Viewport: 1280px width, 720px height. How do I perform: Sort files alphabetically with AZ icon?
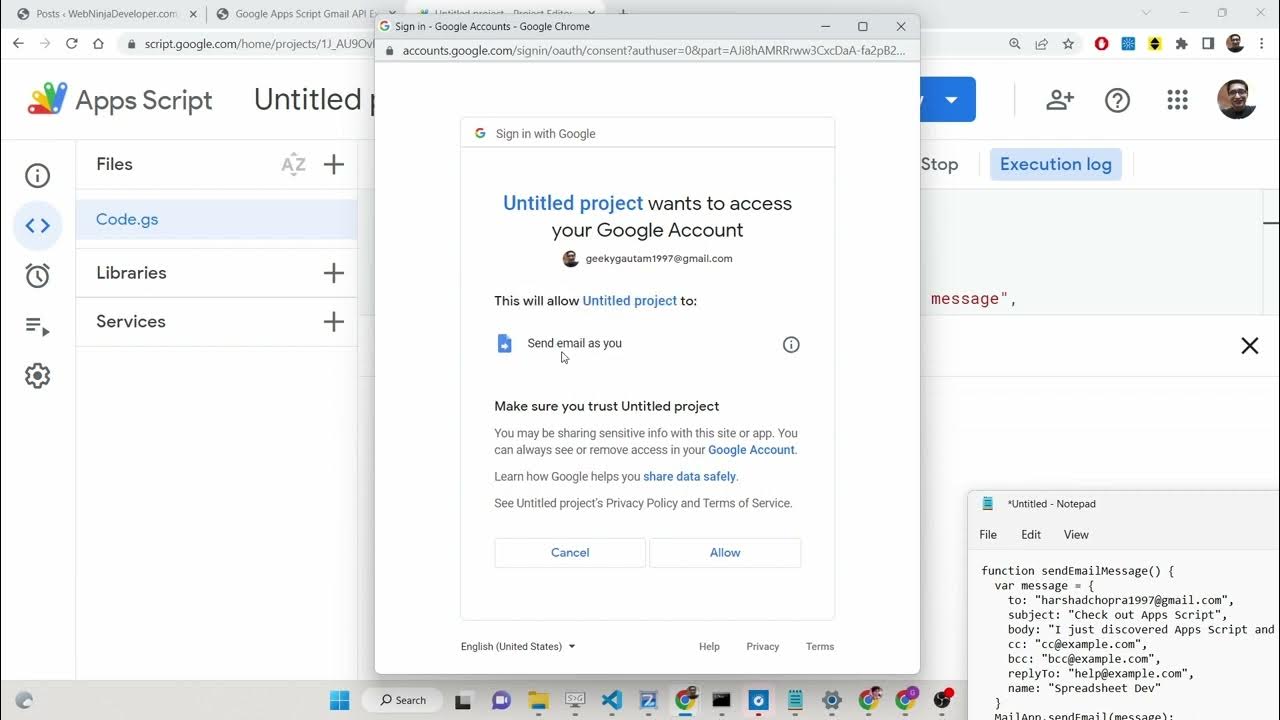tap(293, 165)
